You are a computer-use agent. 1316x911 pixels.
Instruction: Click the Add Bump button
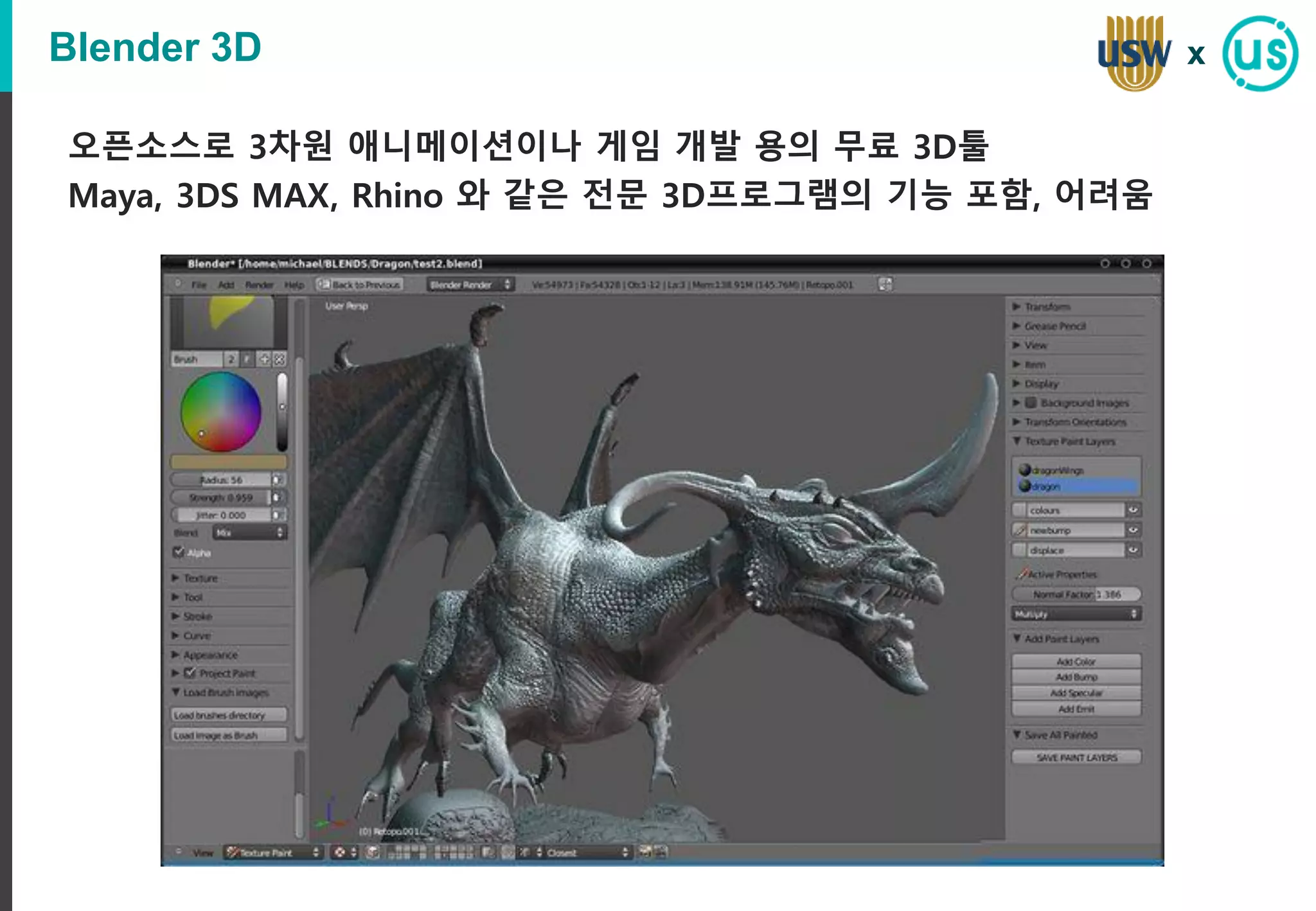pos(1076,677)
